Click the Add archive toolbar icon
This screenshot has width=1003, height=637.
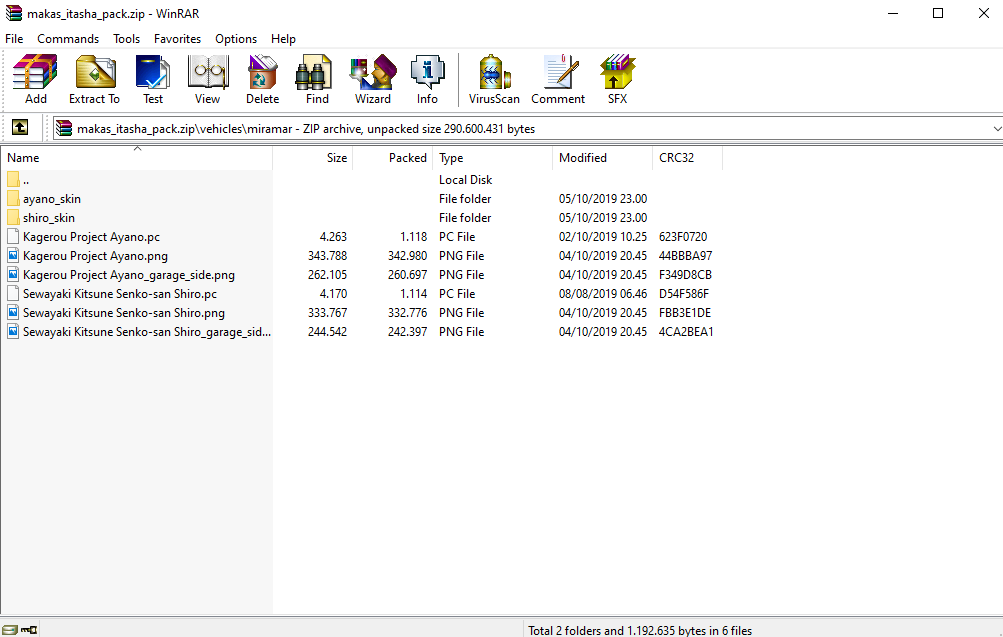click(36, 72)
